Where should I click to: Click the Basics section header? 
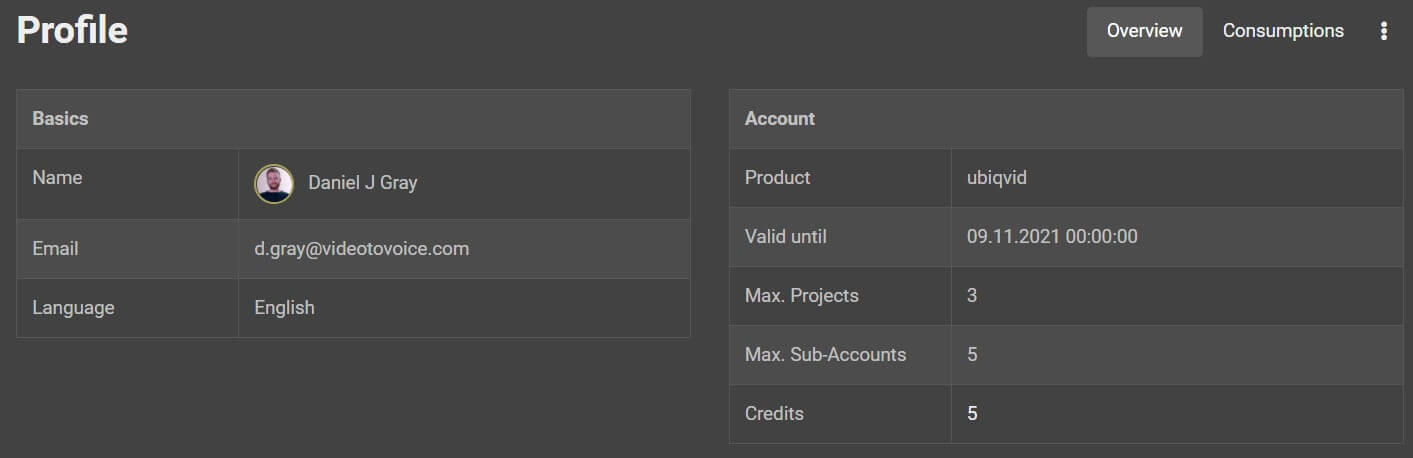pos(60,118)
